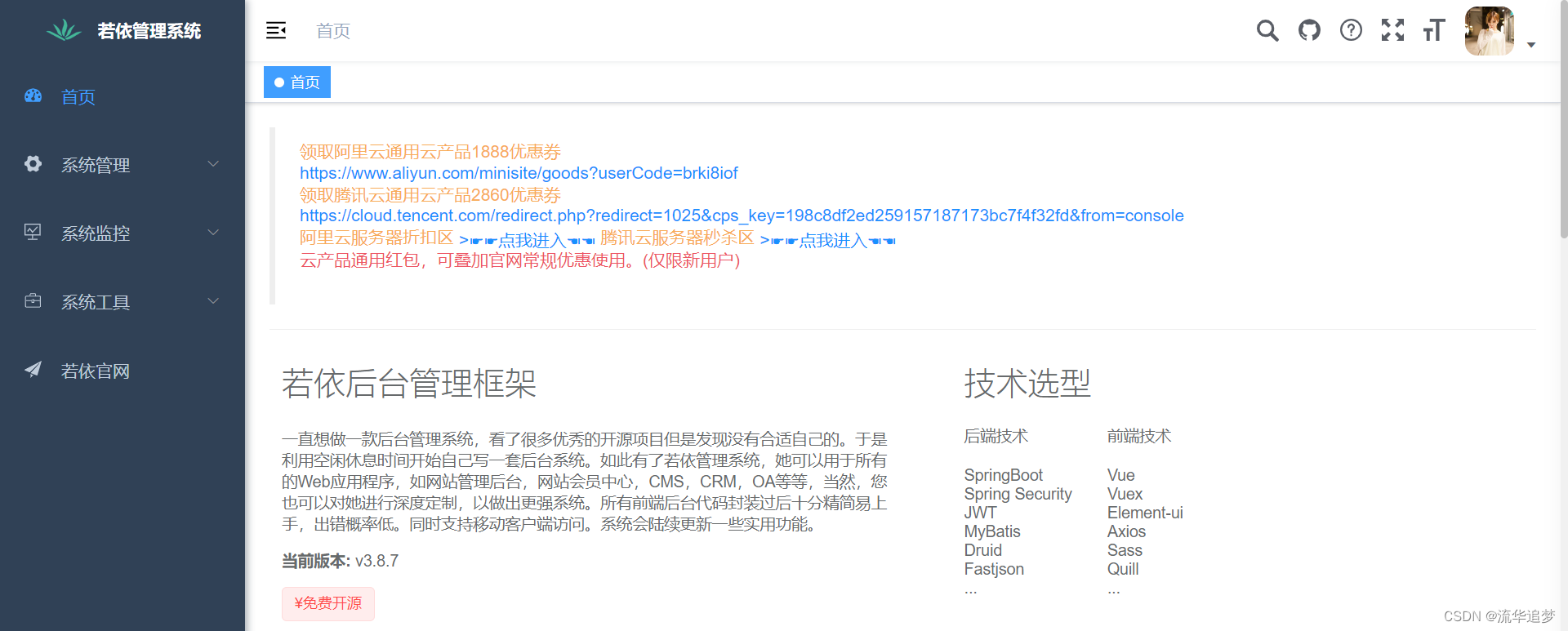Open the search magnifier icon
Screen dimensions: 1568x631
point(1267,31)
